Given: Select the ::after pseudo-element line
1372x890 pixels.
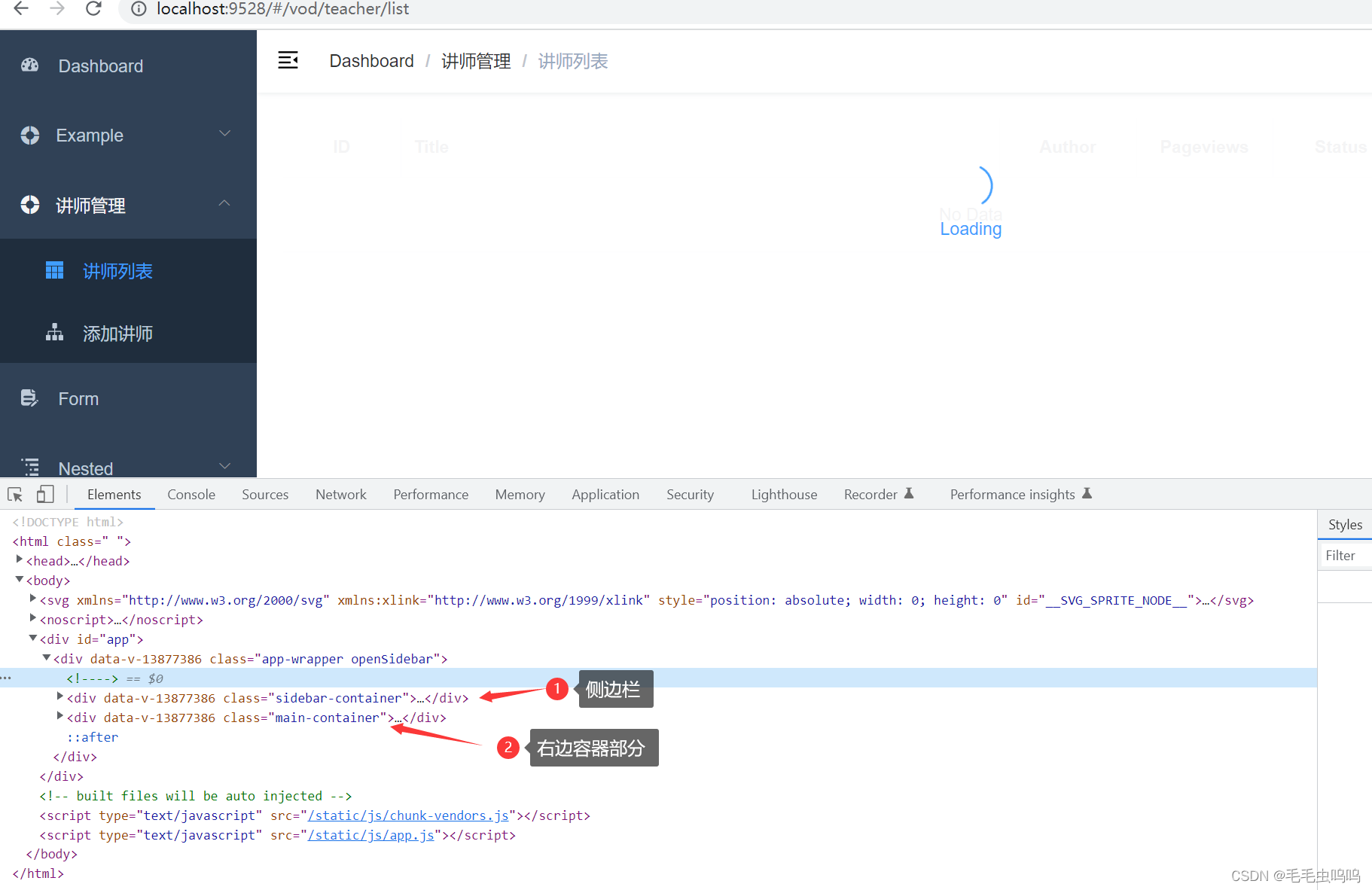Looking at the screenshot, I should click(92, 737).
